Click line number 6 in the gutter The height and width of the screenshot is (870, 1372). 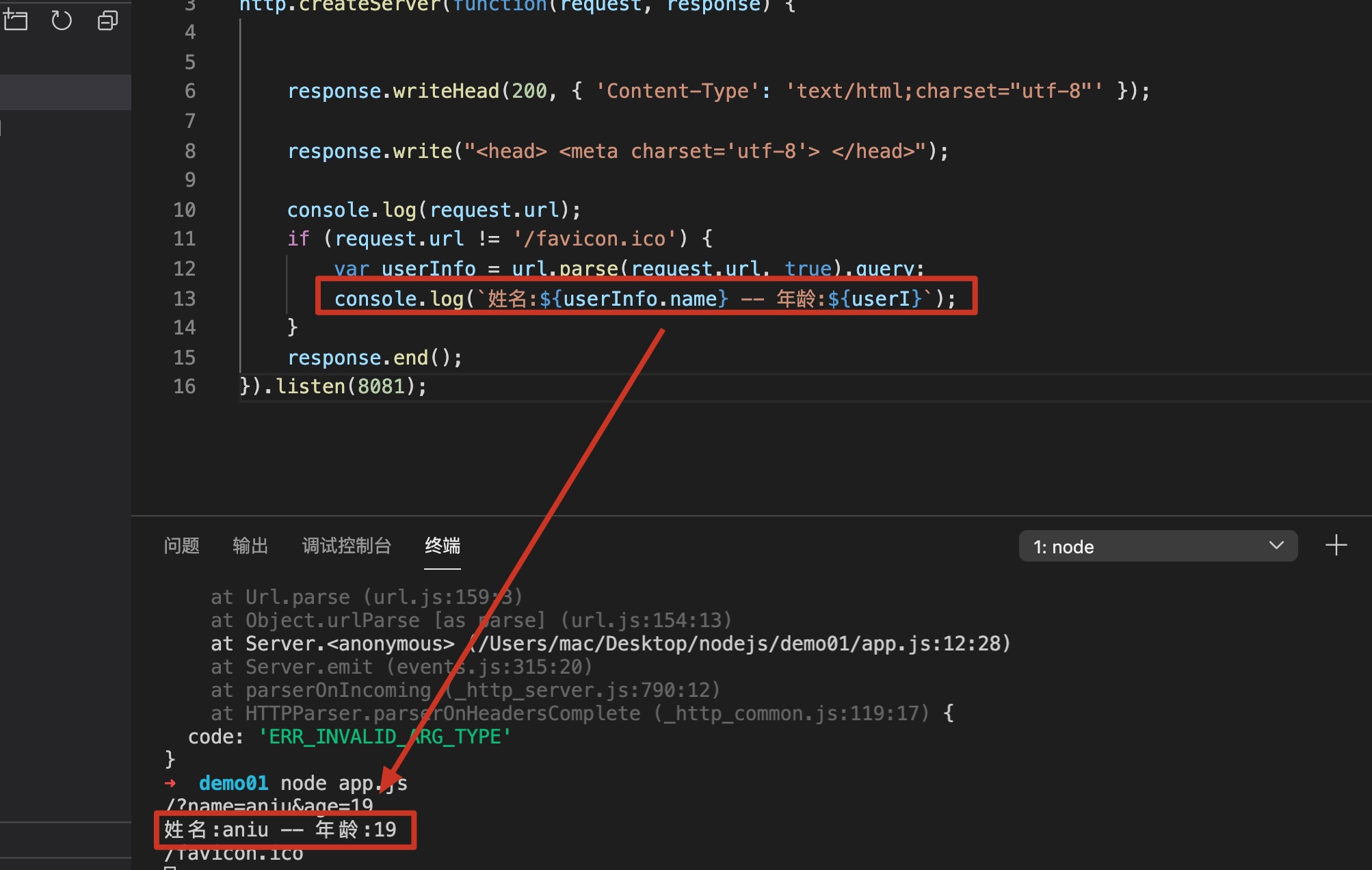pyautogui.click(x=190, y=91)
